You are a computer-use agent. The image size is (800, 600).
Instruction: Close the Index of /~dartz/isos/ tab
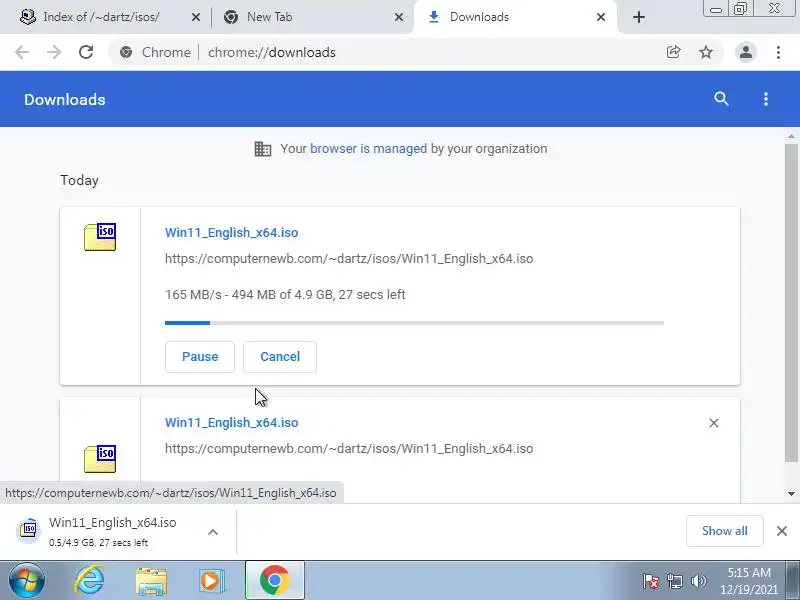(x=195, y=17)
